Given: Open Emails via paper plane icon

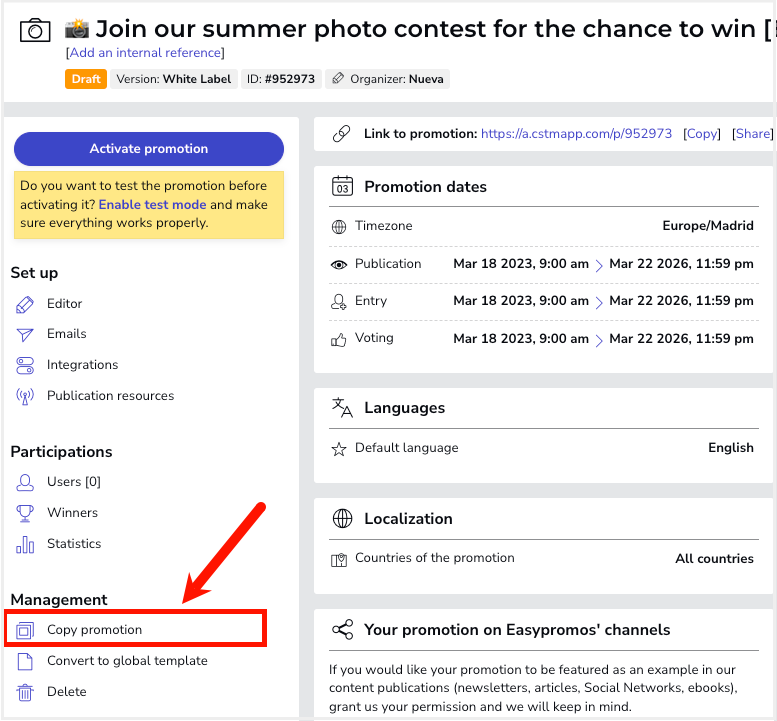Looking at the screenshot, I should point(25,335).
